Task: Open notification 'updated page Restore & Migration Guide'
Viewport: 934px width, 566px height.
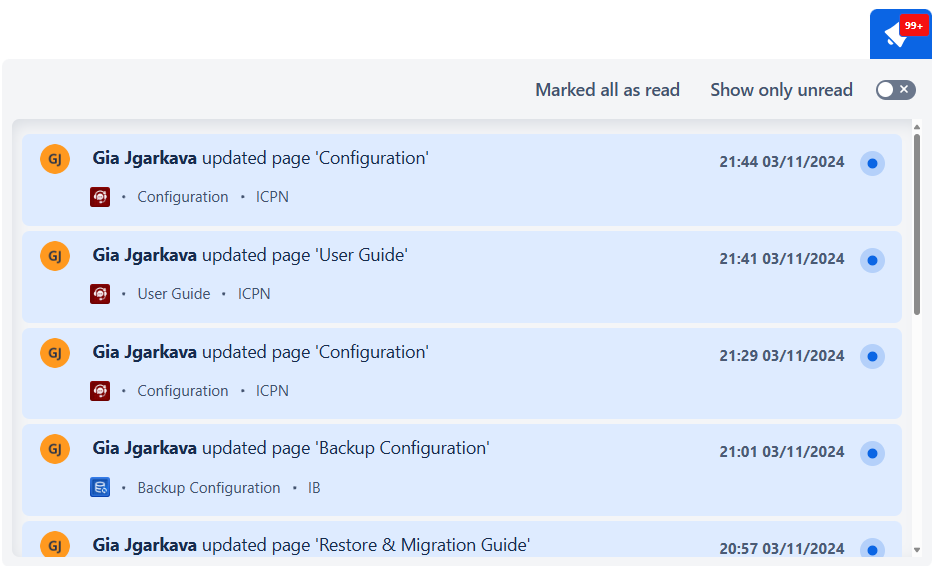Action: pos(462,541)
